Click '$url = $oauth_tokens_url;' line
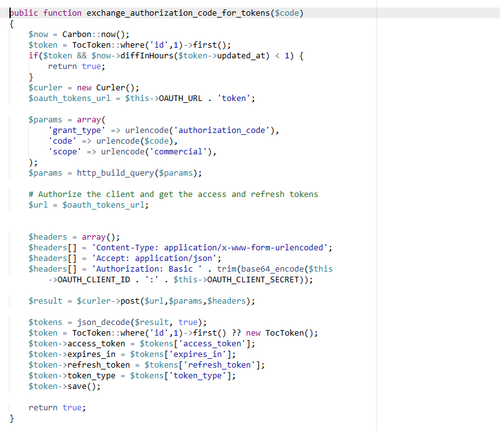Image resolution: width=500 pixels, height=431 pixels. (x=88, y=205)
